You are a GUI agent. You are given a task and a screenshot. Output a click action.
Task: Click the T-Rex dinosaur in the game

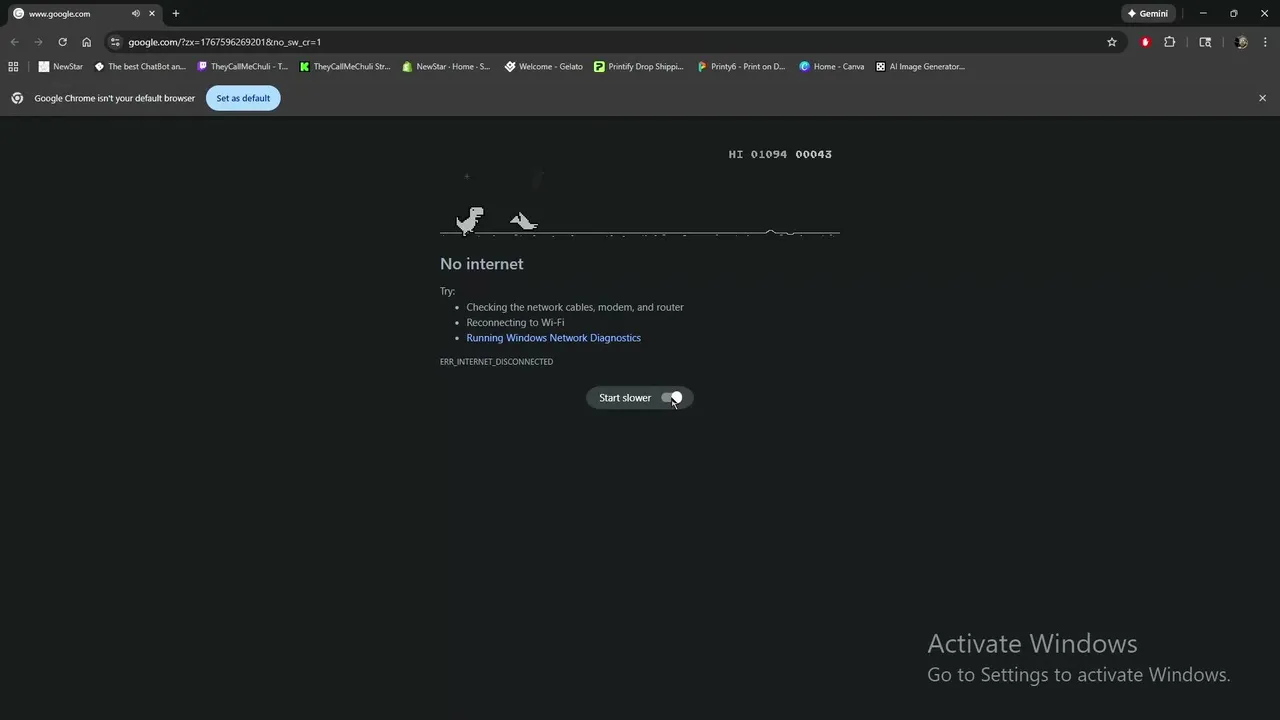pos(469,220)
